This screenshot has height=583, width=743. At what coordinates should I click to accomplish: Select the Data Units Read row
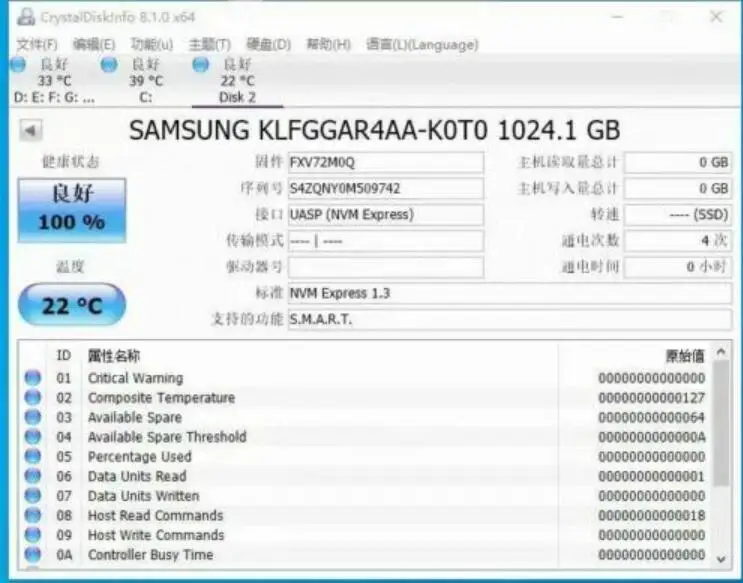(x=365, y=476)
